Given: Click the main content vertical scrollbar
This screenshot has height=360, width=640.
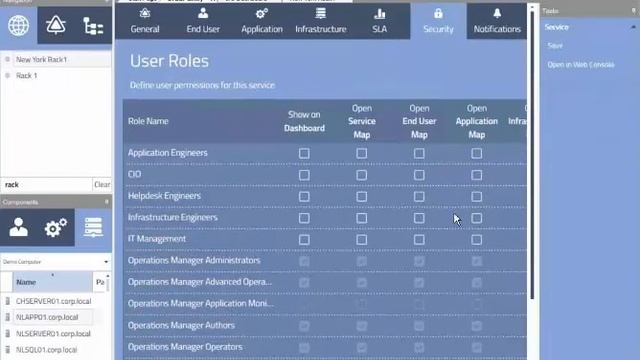Looking at the screenshot, I should click(532, 155).
